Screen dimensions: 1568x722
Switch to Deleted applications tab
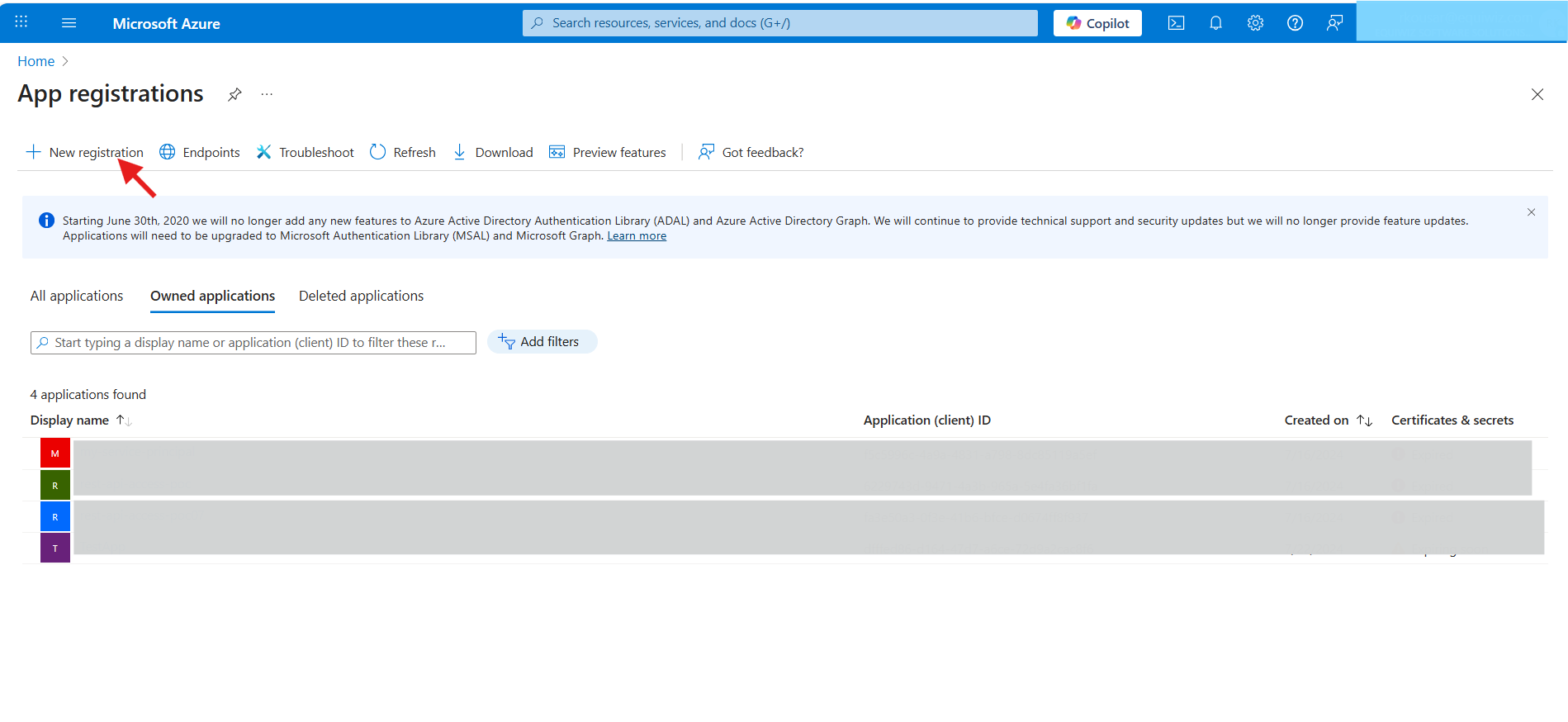(361, 296)
